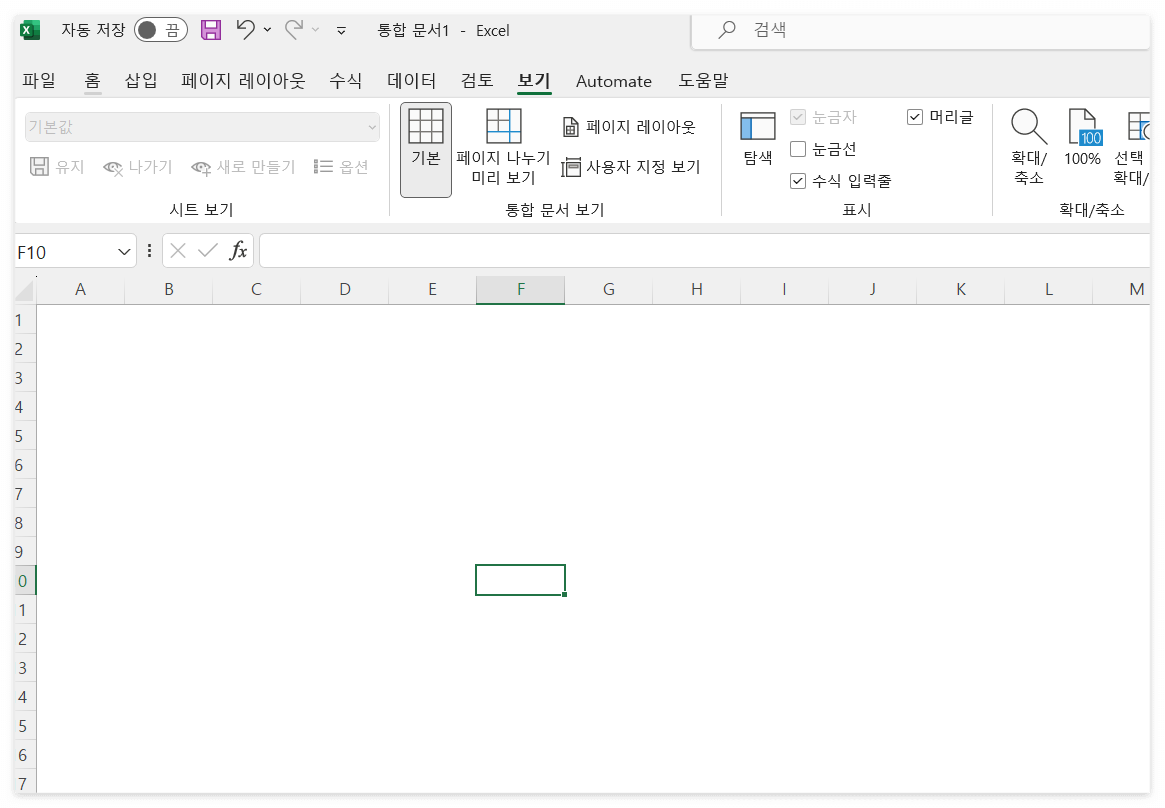Click the fx insert function icon

click(238, 251)
